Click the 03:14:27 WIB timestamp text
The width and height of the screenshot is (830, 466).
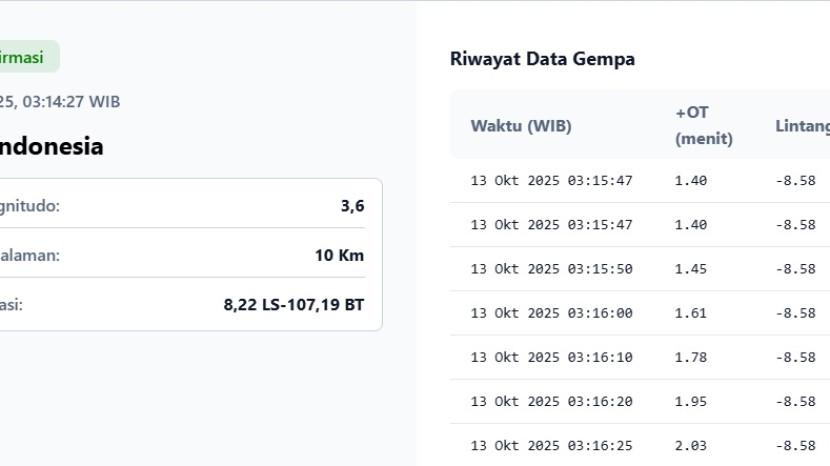60,101
